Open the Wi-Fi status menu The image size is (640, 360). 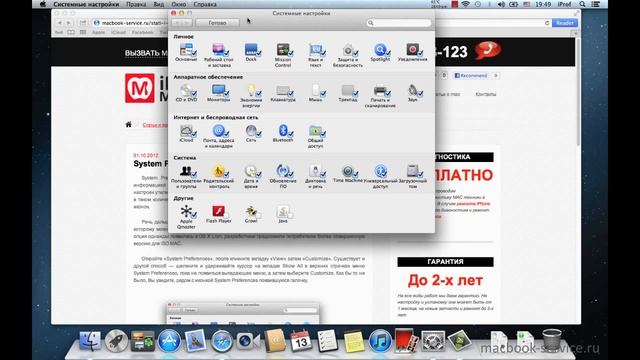466,4
